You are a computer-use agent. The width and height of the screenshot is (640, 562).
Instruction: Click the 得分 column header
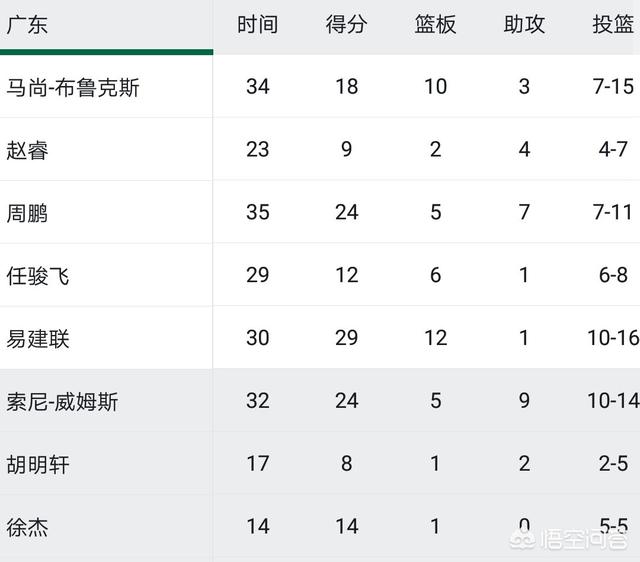point(347,24)
